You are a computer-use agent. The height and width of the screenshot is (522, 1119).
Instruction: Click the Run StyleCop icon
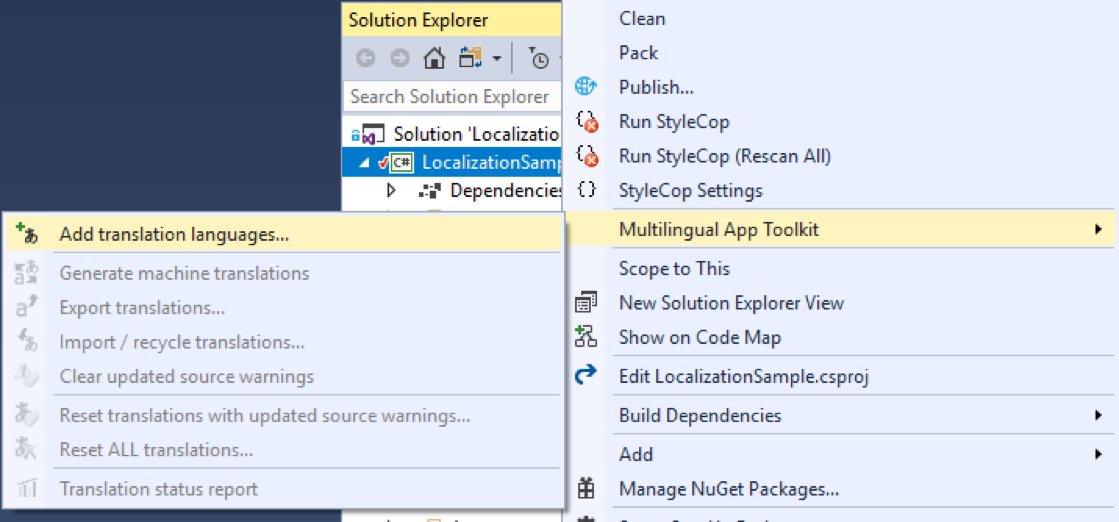coord(586,122)
